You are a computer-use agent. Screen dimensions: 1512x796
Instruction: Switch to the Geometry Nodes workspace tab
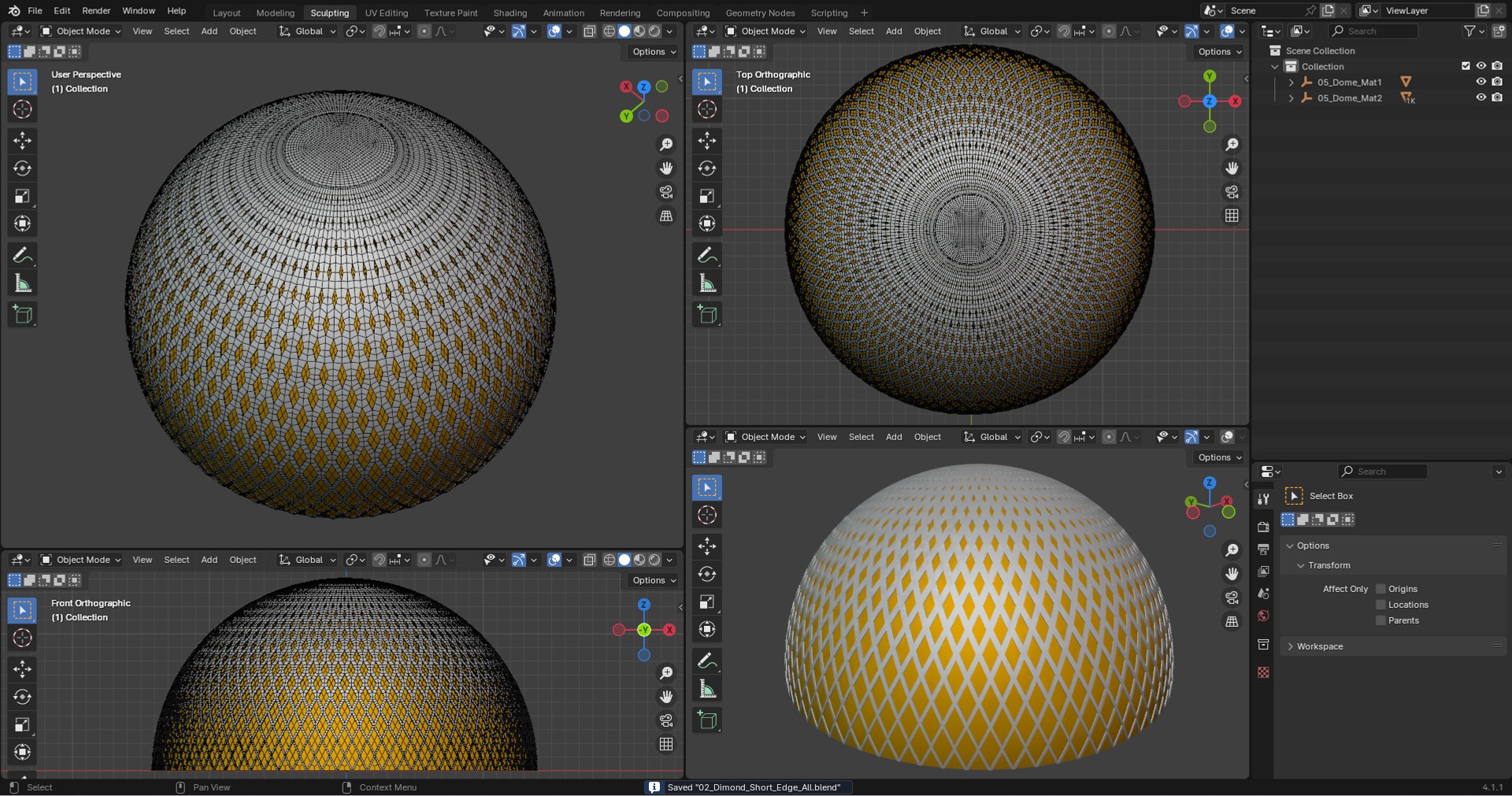(760, 13)
